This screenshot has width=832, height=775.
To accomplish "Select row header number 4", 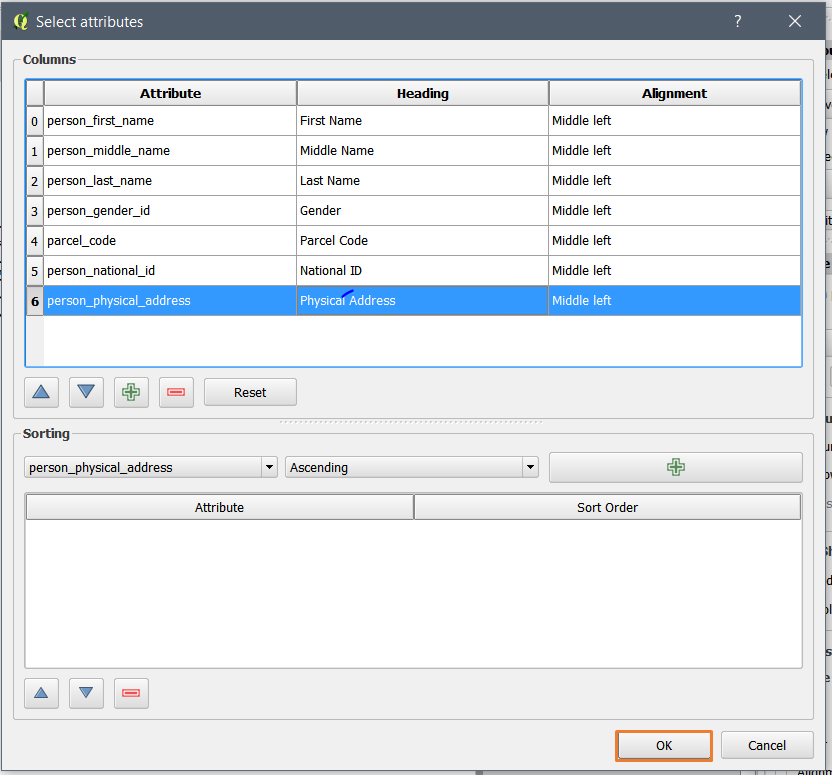I will tap(34, 241).
